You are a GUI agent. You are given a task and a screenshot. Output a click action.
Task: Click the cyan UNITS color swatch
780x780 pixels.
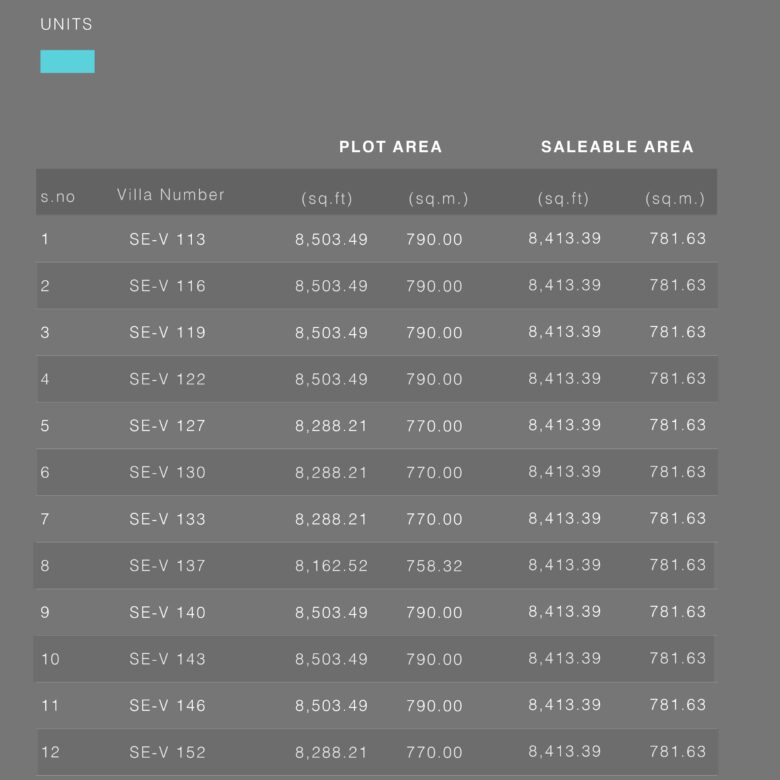pos(67,62)
